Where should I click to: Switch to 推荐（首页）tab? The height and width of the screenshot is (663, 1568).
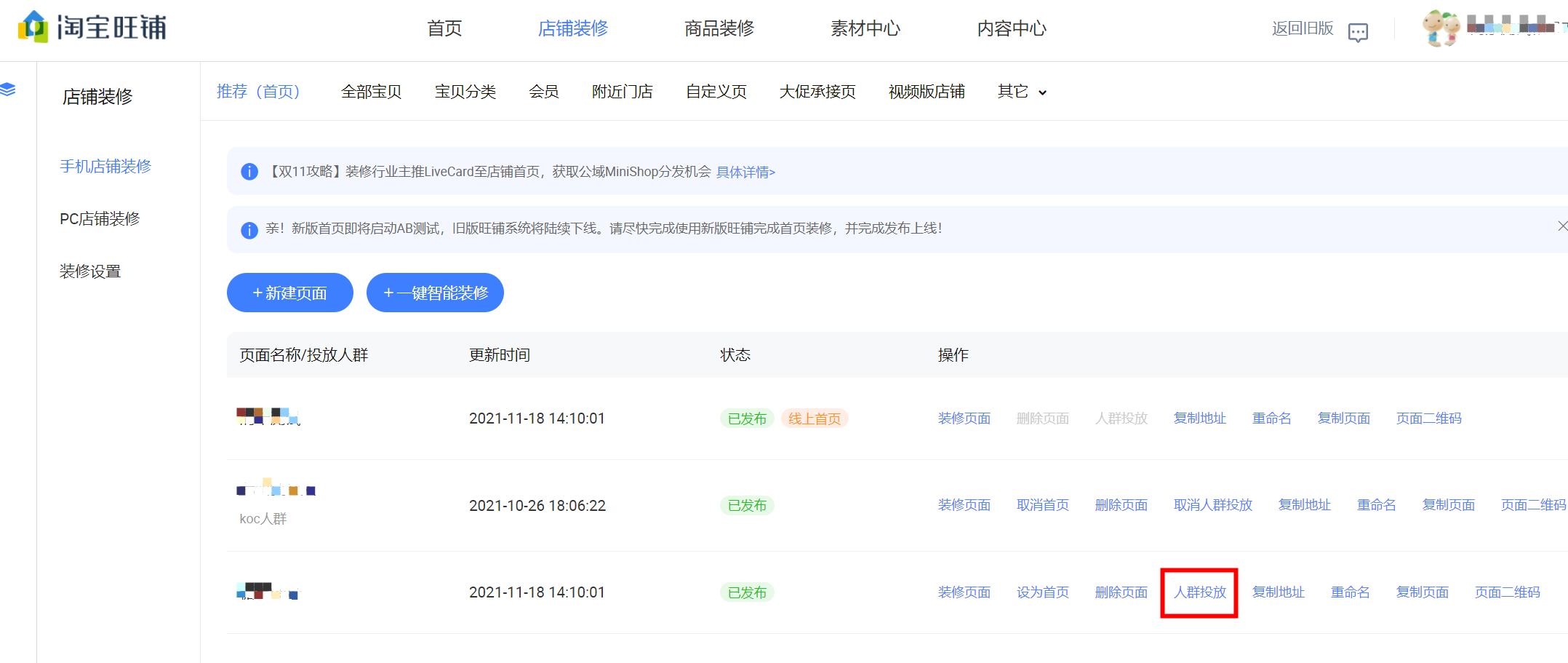coord(258,92)
